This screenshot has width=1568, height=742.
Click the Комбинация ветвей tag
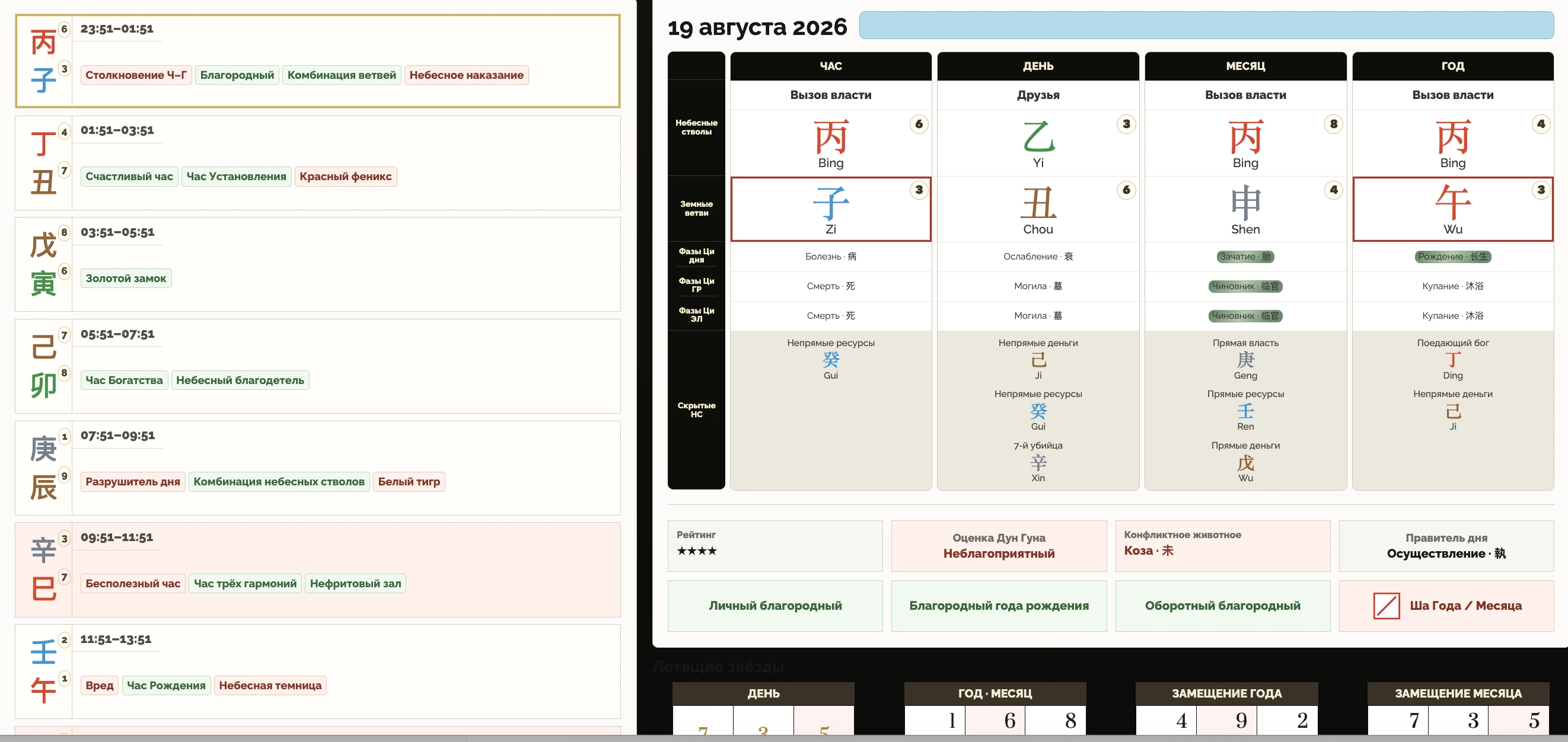point(342,75)
